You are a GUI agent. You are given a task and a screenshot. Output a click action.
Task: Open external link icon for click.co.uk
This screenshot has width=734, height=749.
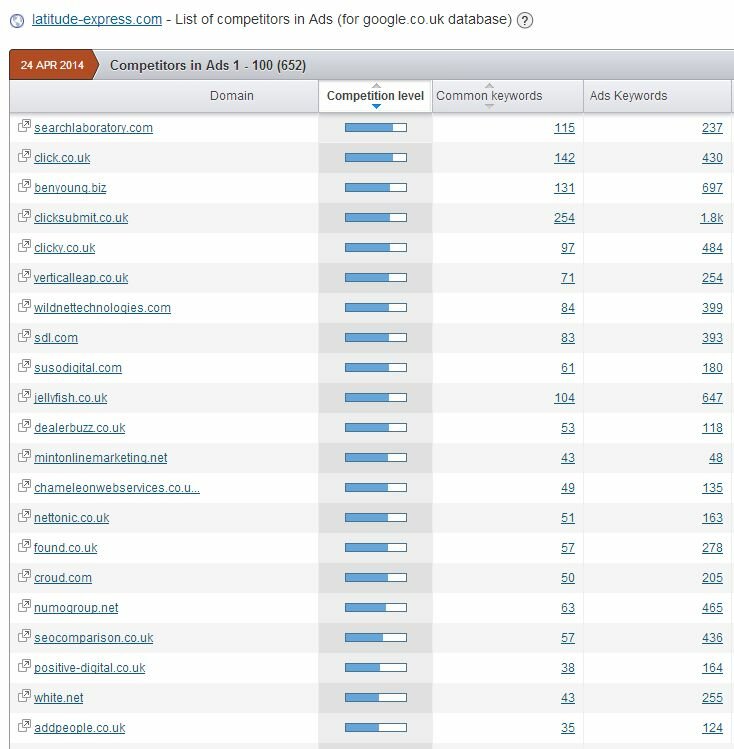(x=24, y=156)
